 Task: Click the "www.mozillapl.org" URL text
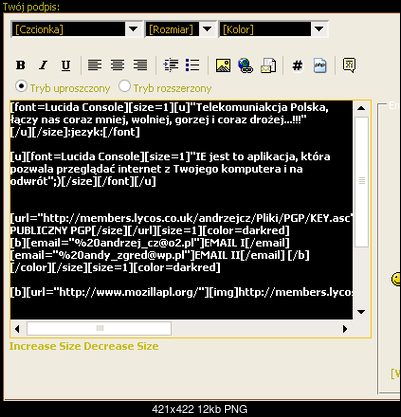(147, 292)
